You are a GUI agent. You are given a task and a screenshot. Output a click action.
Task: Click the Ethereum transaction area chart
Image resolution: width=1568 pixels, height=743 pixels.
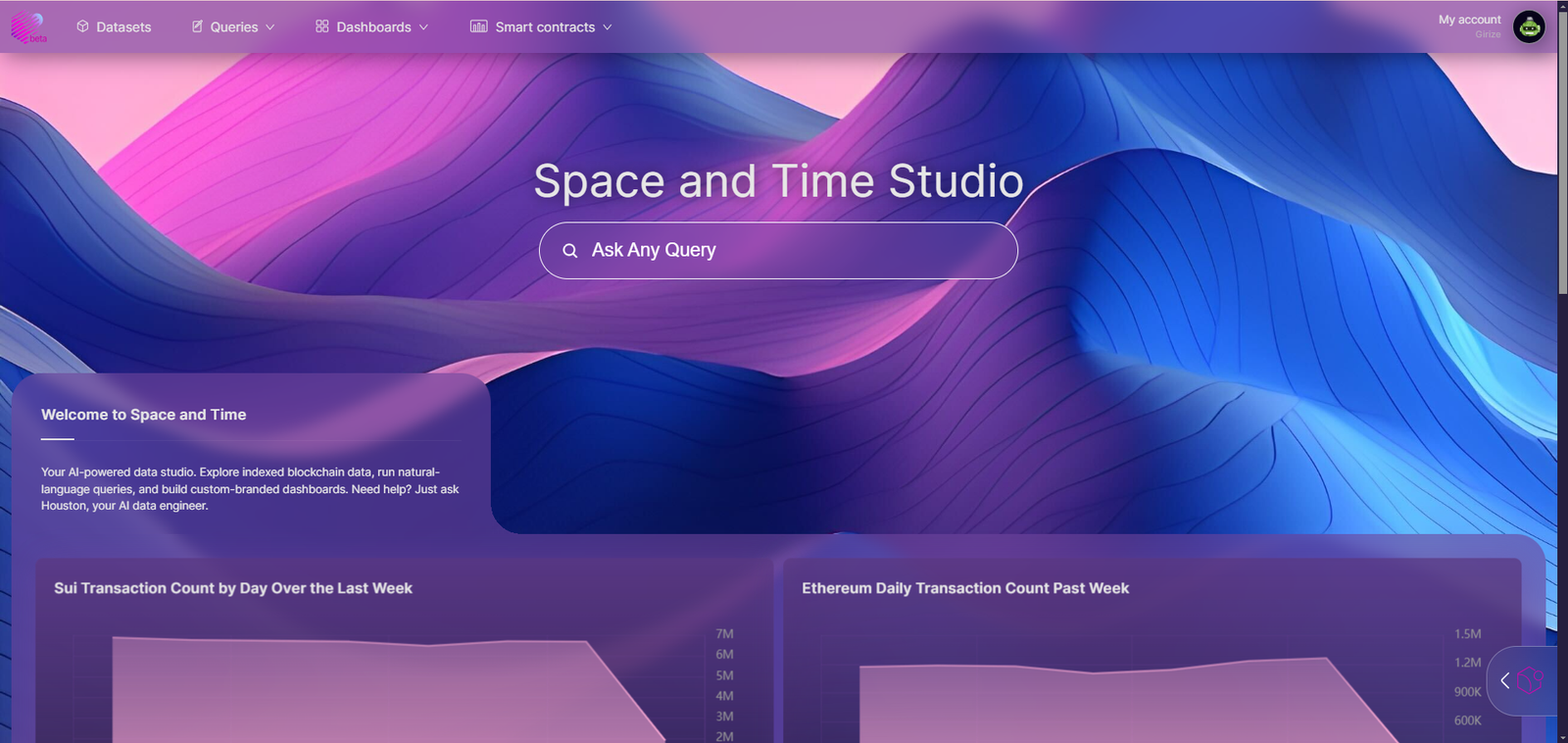1128,700
